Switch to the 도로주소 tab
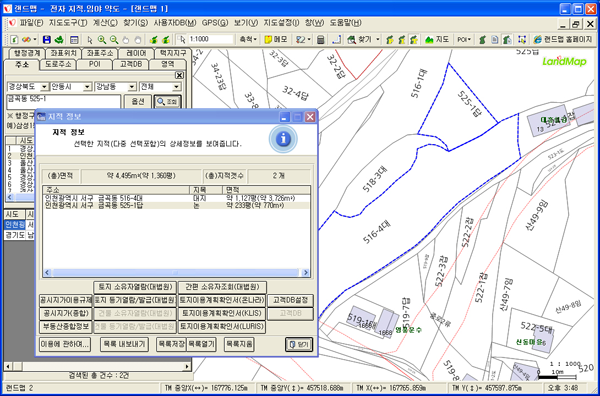 (x=58, y=64)
